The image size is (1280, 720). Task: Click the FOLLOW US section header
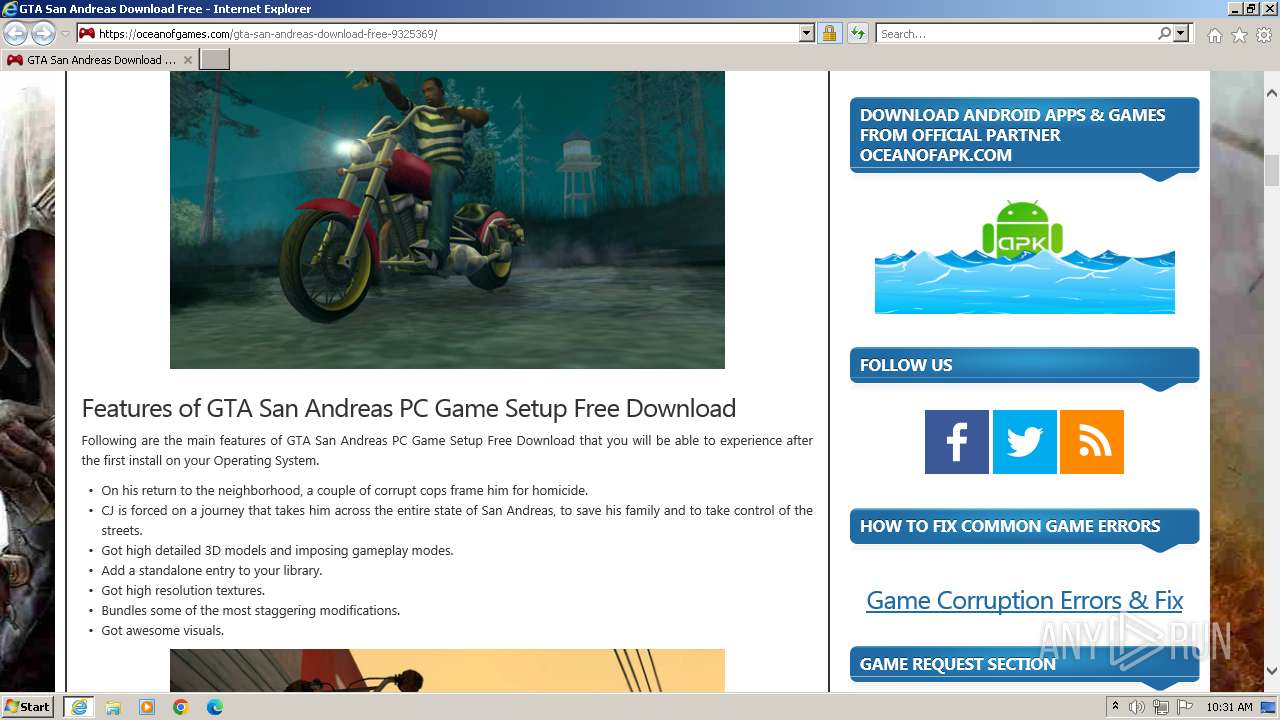(x=1024, y=365)
